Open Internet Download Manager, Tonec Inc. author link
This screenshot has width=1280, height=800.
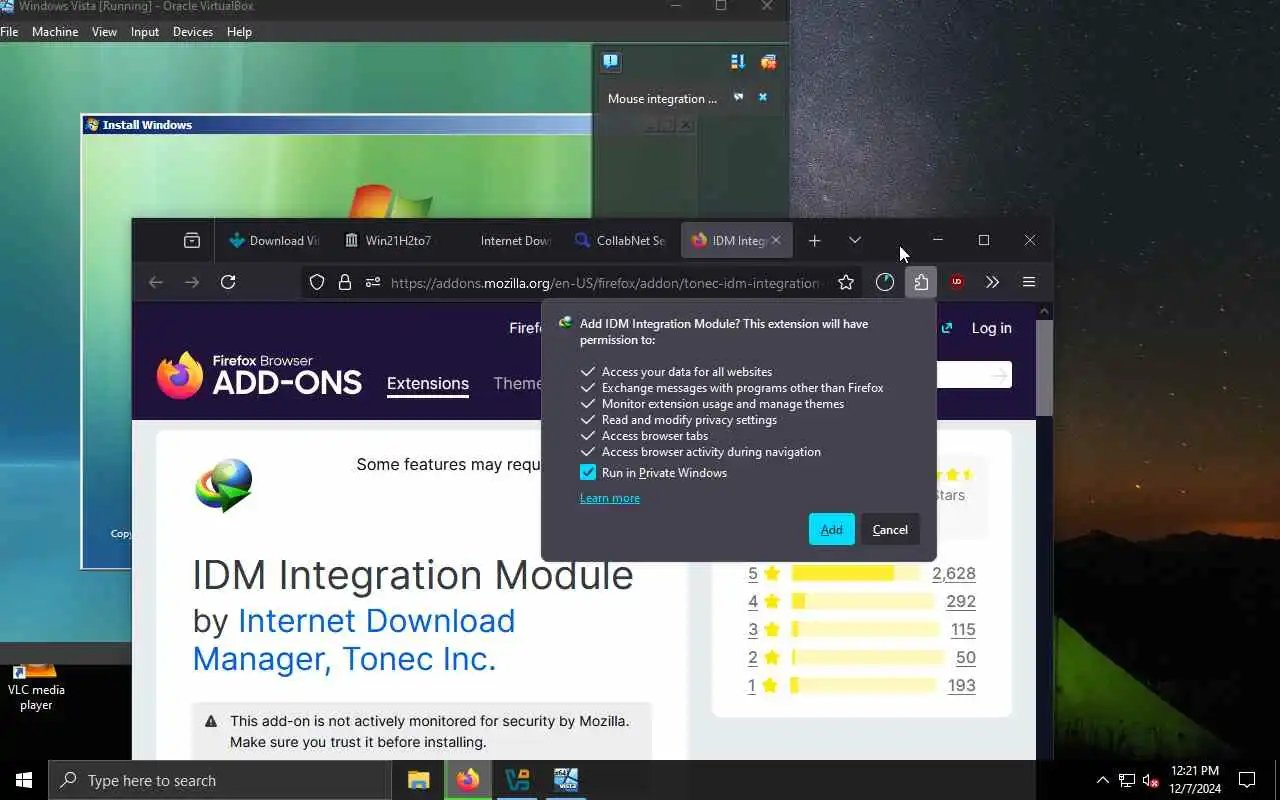[354, 640]
